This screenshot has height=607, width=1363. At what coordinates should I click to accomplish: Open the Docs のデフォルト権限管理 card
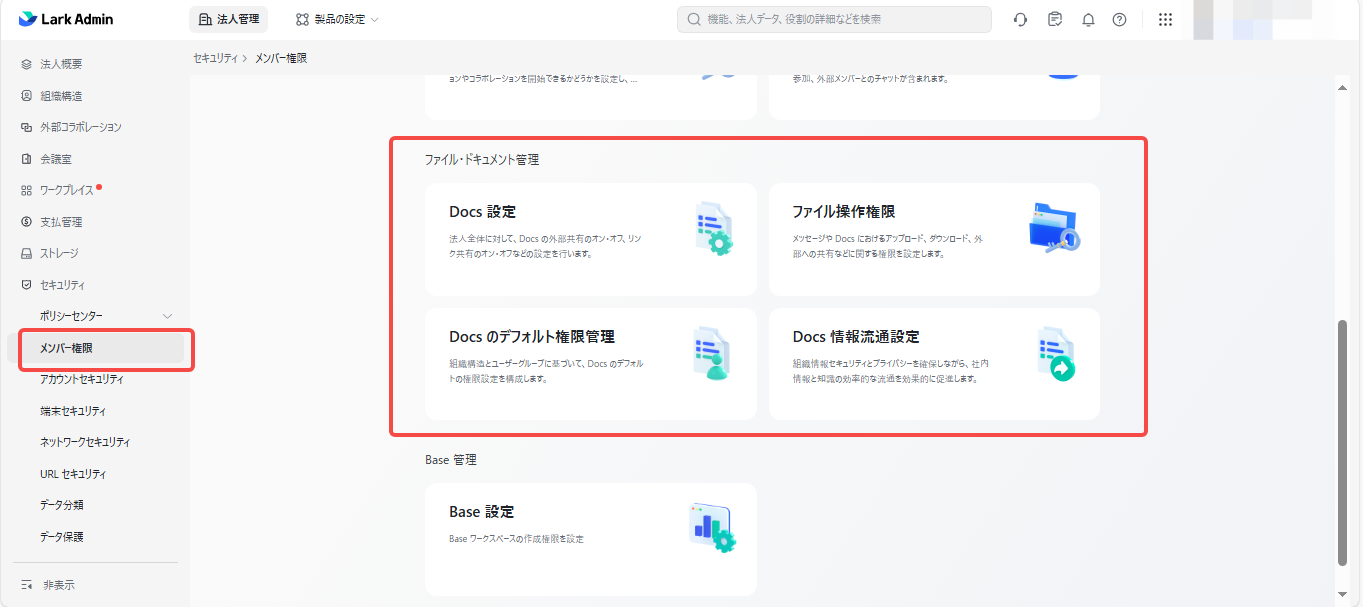pyautogui.click(x=591, y=364)
